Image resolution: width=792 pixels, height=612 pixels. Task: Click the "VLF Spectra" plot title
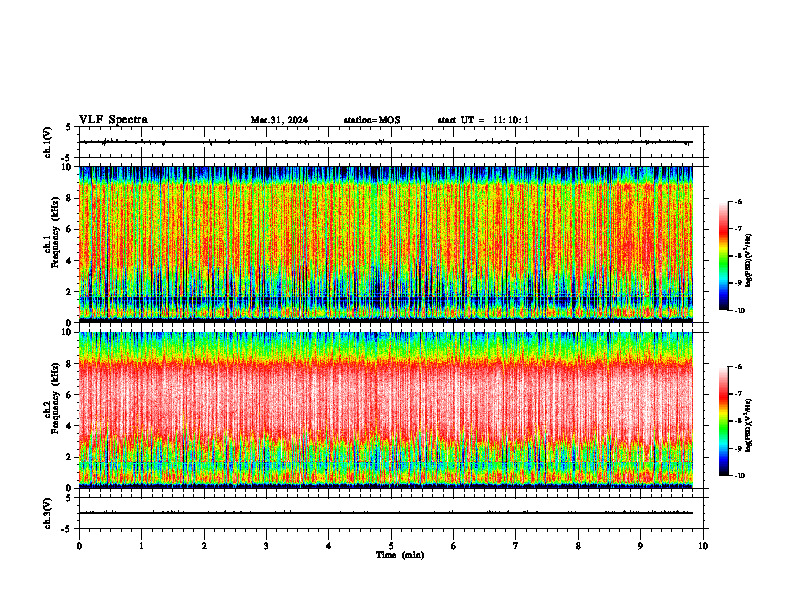113,120
